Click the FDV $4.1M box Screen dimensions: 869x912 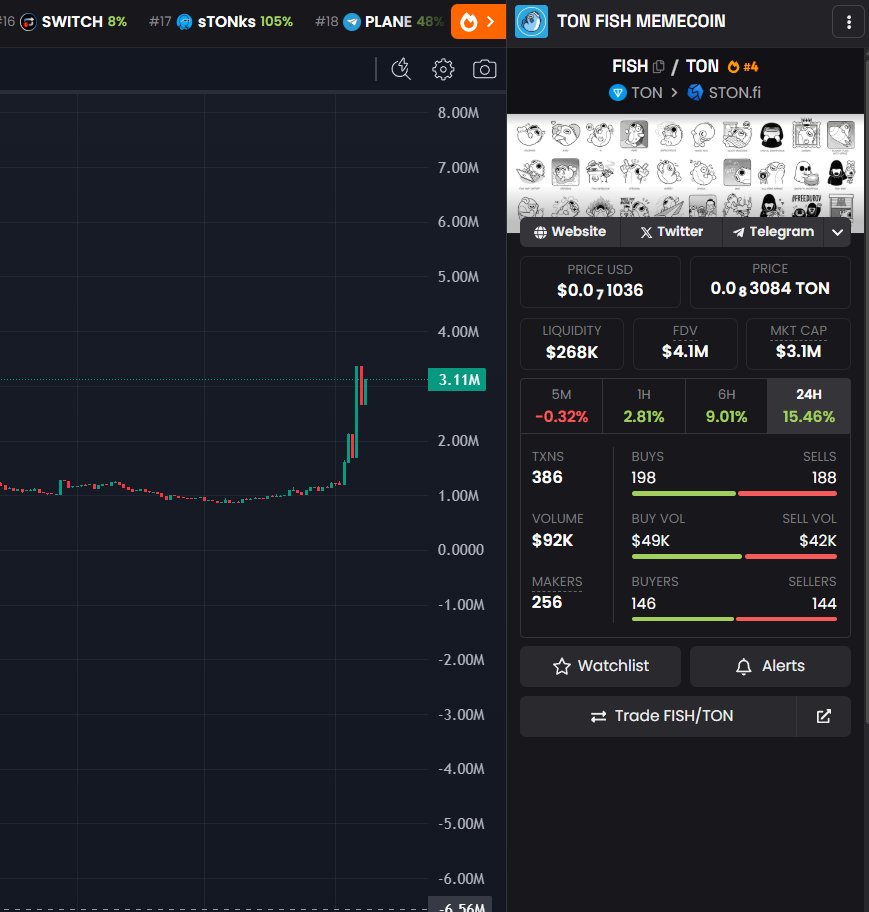click(685, 344)
